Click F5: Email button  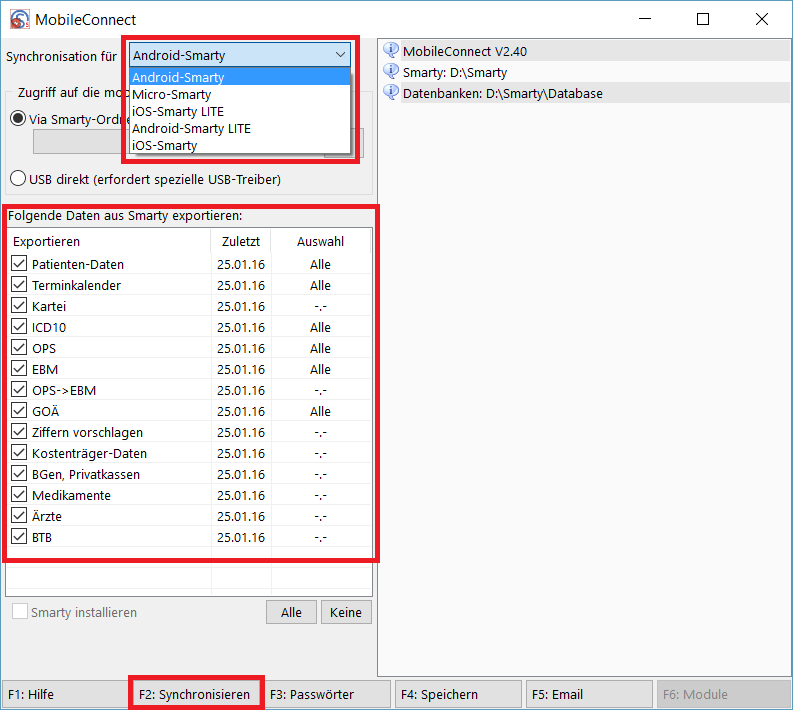pyautogui.click(x=589, y=694)
